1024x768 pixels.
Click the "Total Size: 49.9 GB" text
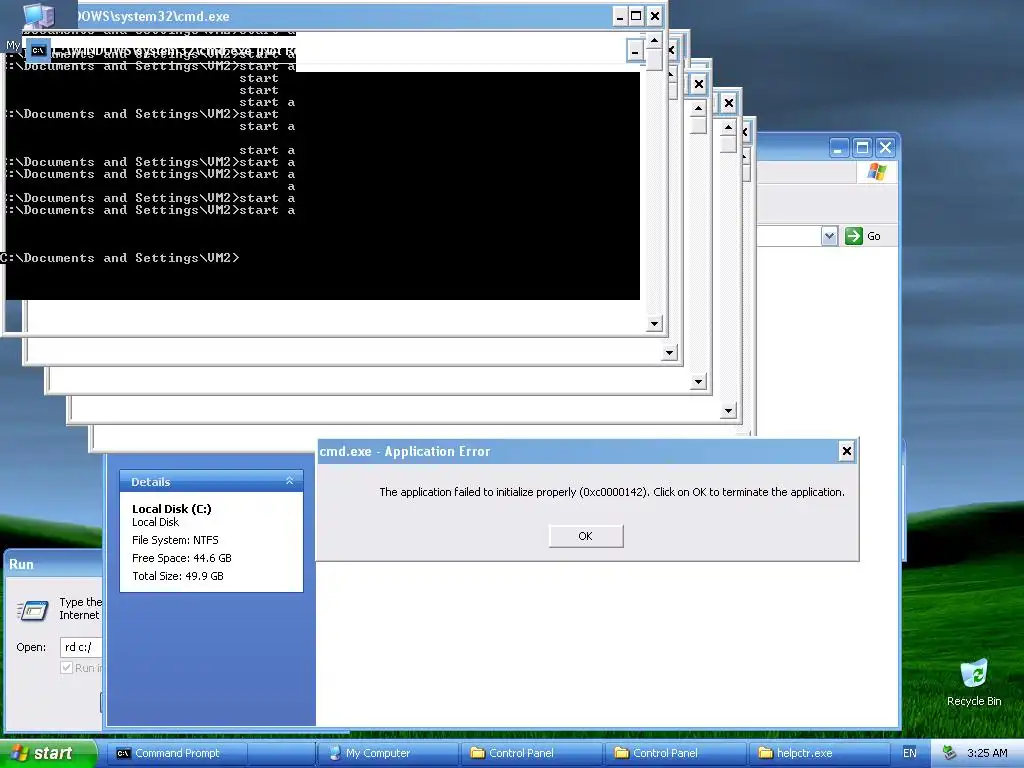pyautogui.click(x=178, y=576)
